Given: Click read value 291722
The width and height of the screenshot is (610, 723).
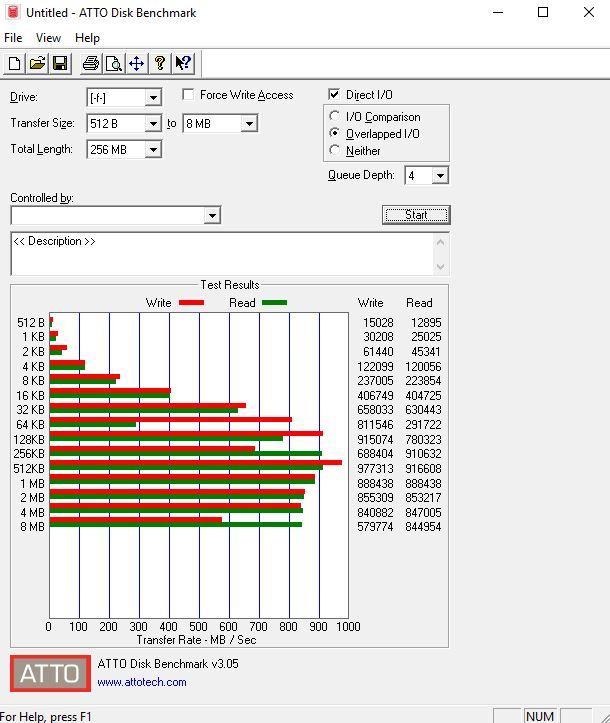Looking at the screenshot, I should pos(423,424).
